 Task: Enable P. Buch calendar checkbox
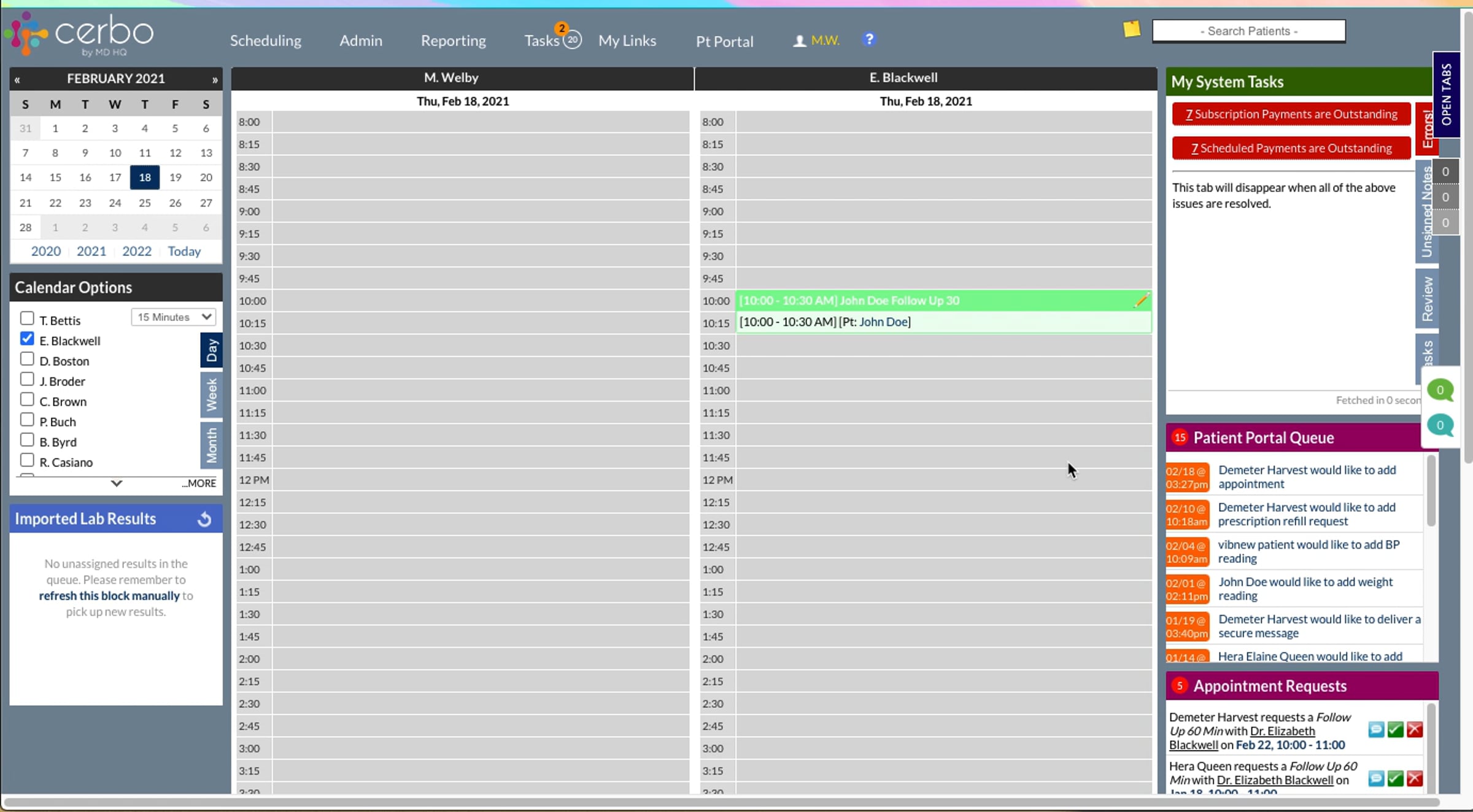(27, 419)
